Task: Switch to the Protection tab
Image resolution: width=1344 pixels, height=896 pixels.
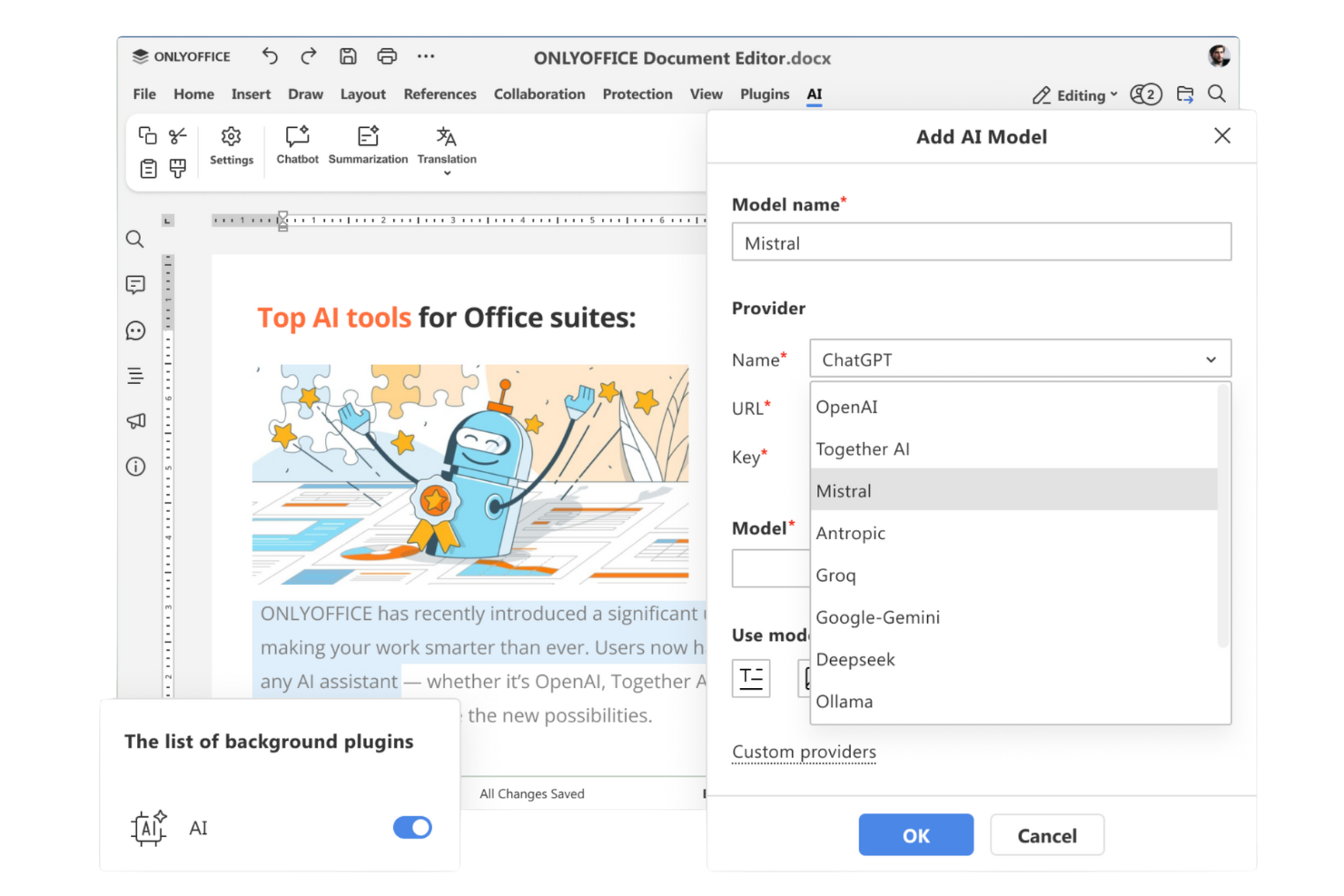Action: pyautogui.click(x=637, y=94)
